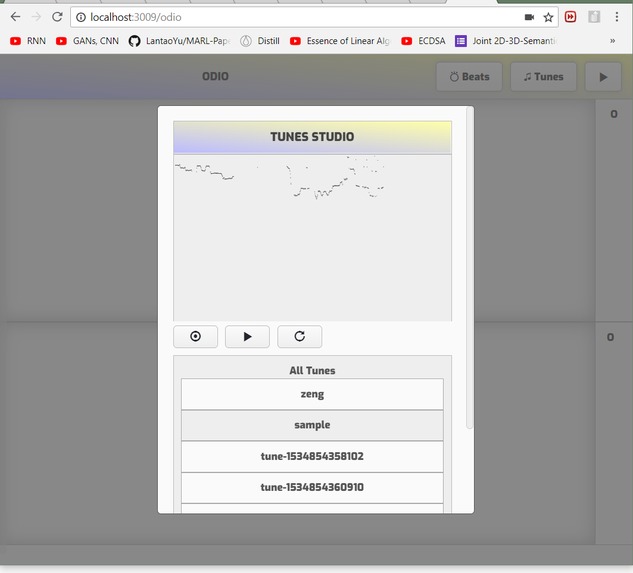This screenshot has height=573, width=633.
Task: Click the Tunes button
Action: tap(543, 77)
